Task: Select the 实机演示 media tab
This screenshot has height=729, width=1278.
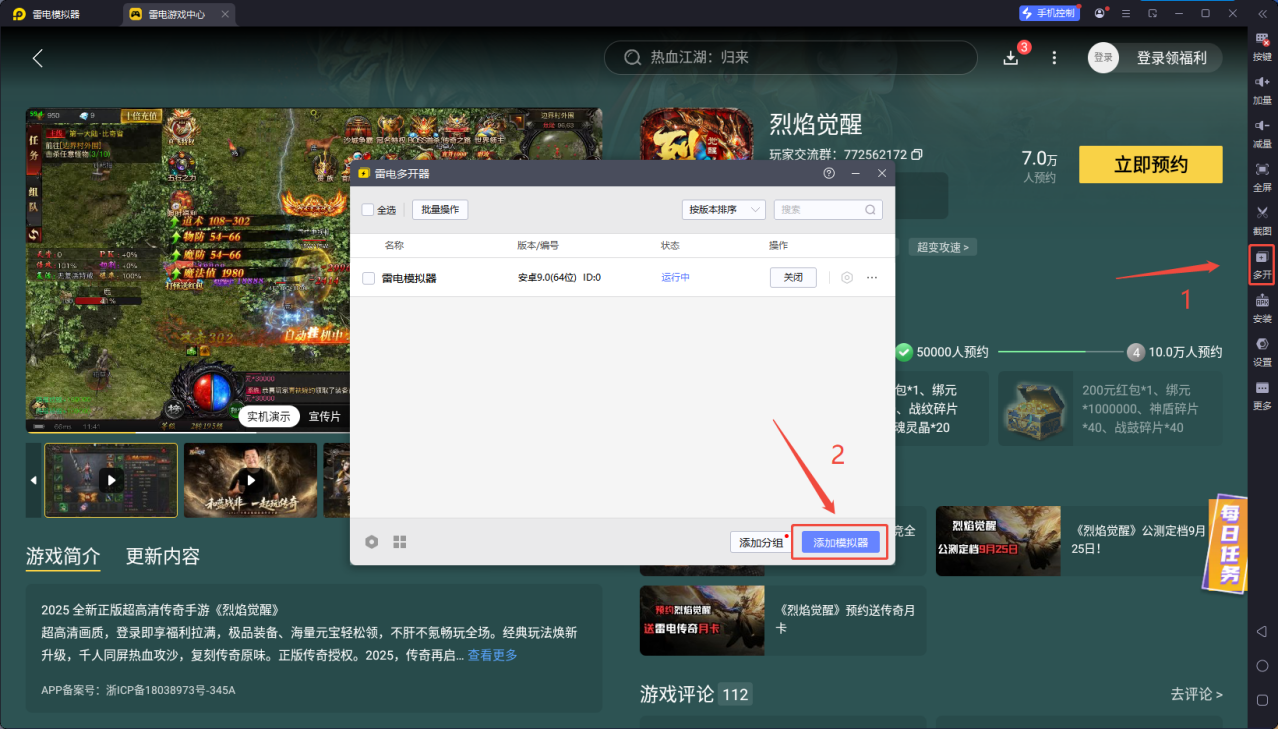Action: (x=269, y=416)
